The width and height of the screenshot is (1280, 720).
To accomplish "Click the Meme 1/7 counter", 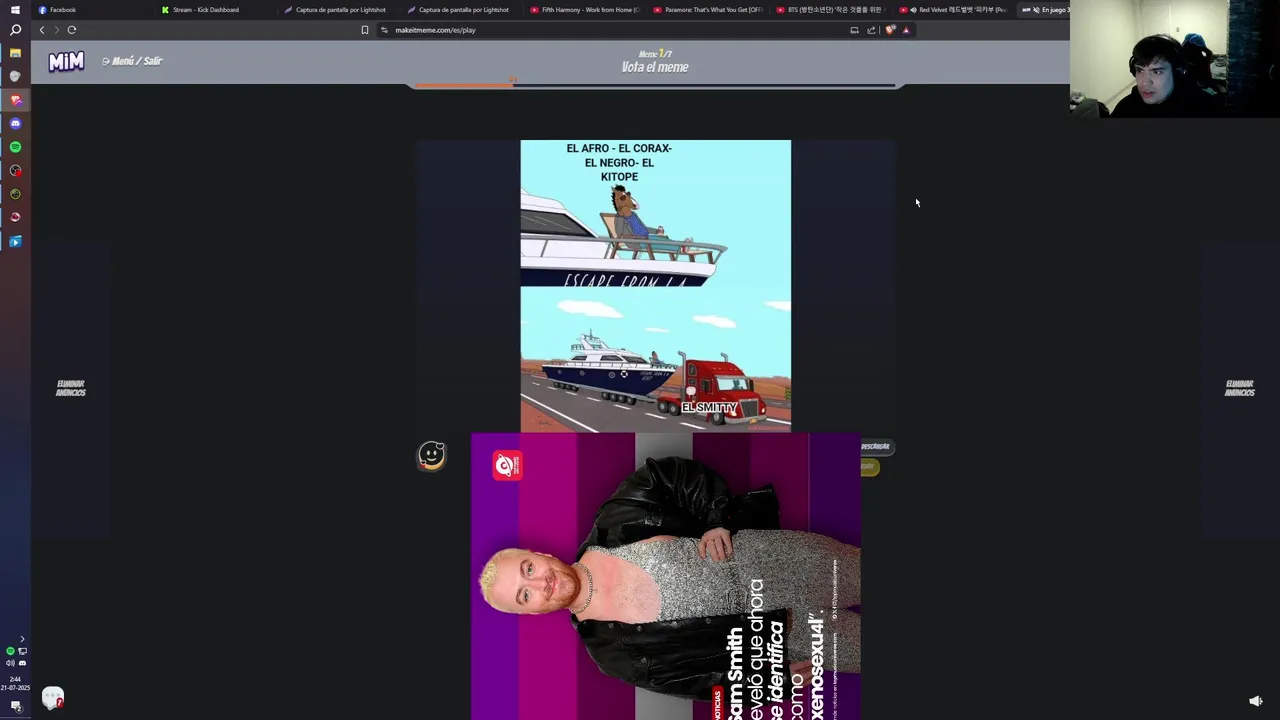I will coord(655,54).
